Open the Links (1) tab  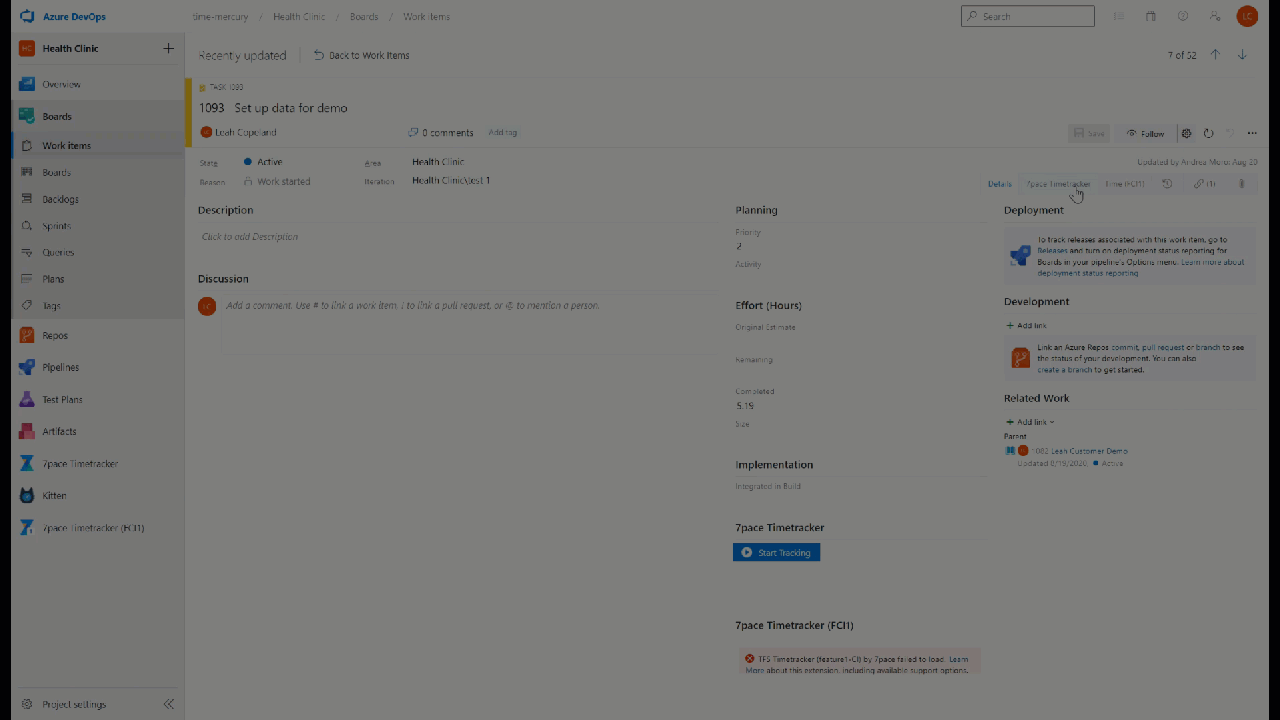click(1204, 184)
